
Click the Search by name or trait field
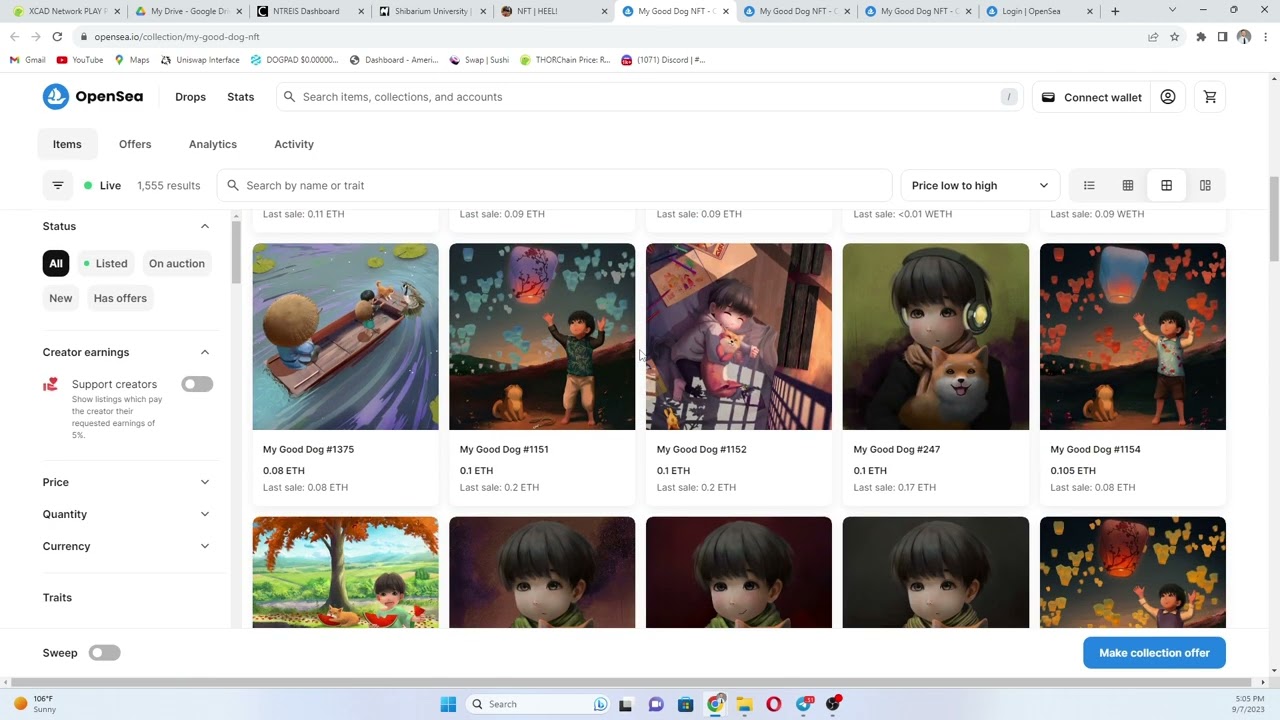click(x=554, y=185)
